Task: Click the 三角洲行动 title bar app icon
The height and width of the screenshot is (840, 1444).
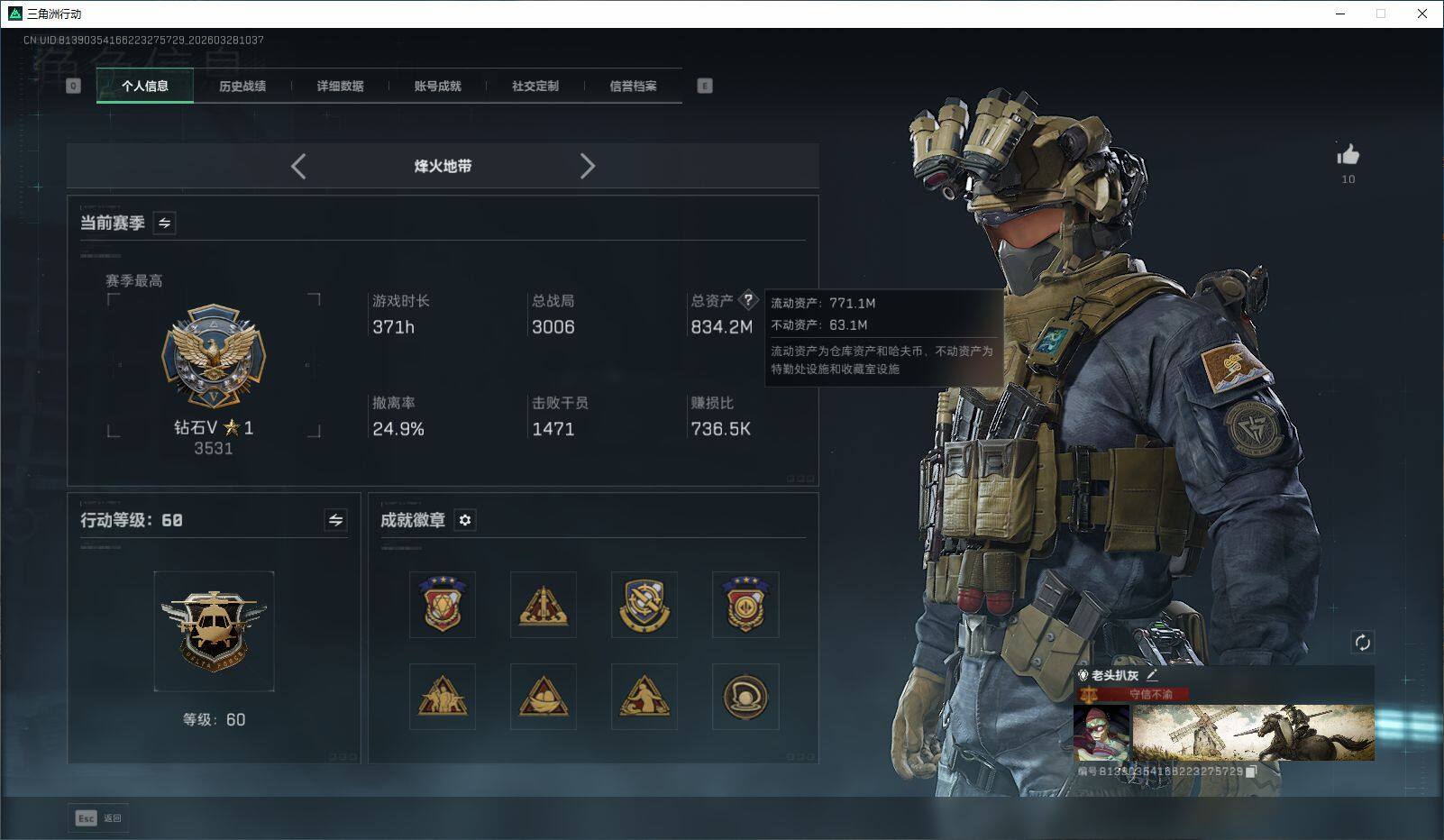Action: click(x=14, y=14)
